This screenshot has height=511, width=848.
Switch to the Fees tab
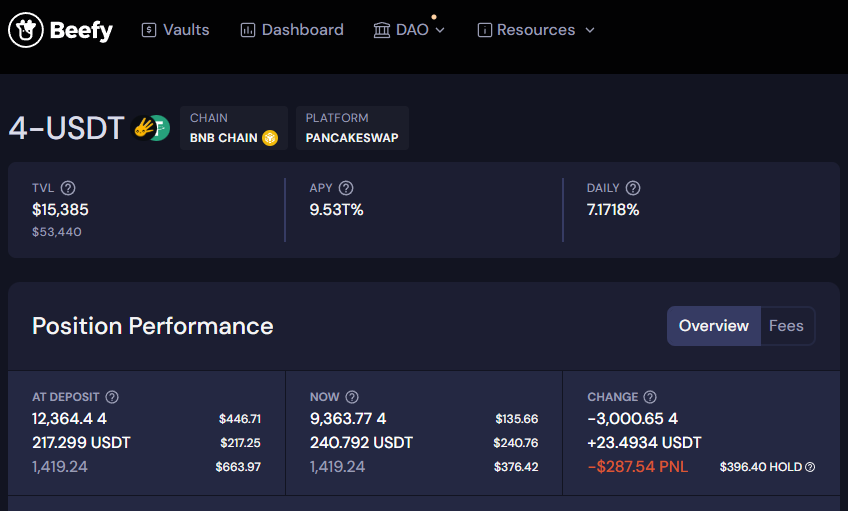tap(786, 326)
